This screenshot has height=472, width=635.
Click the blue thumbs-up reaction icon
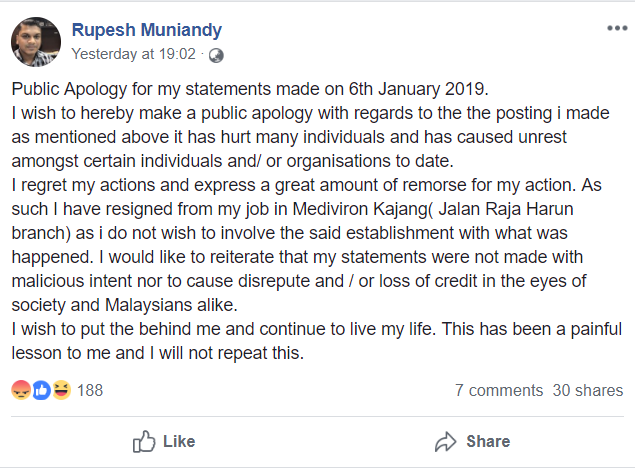[x=41, y=390]
